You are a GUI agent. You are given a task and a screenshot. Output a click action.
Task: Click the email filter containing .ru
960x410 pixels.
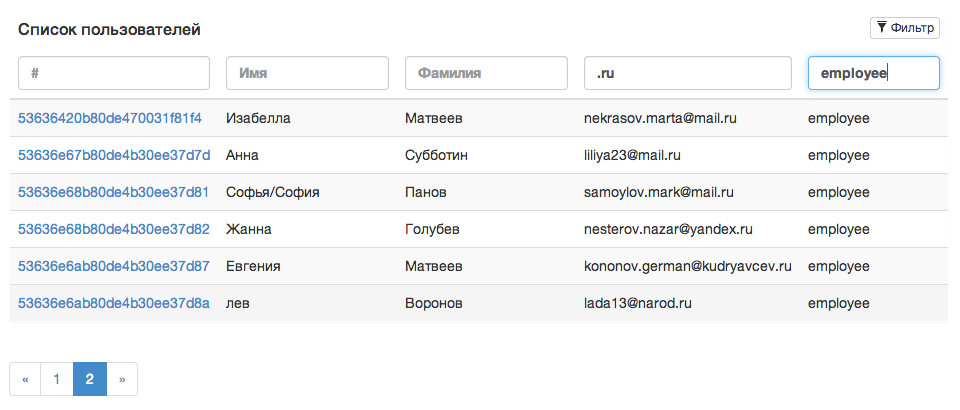[688, 73]
